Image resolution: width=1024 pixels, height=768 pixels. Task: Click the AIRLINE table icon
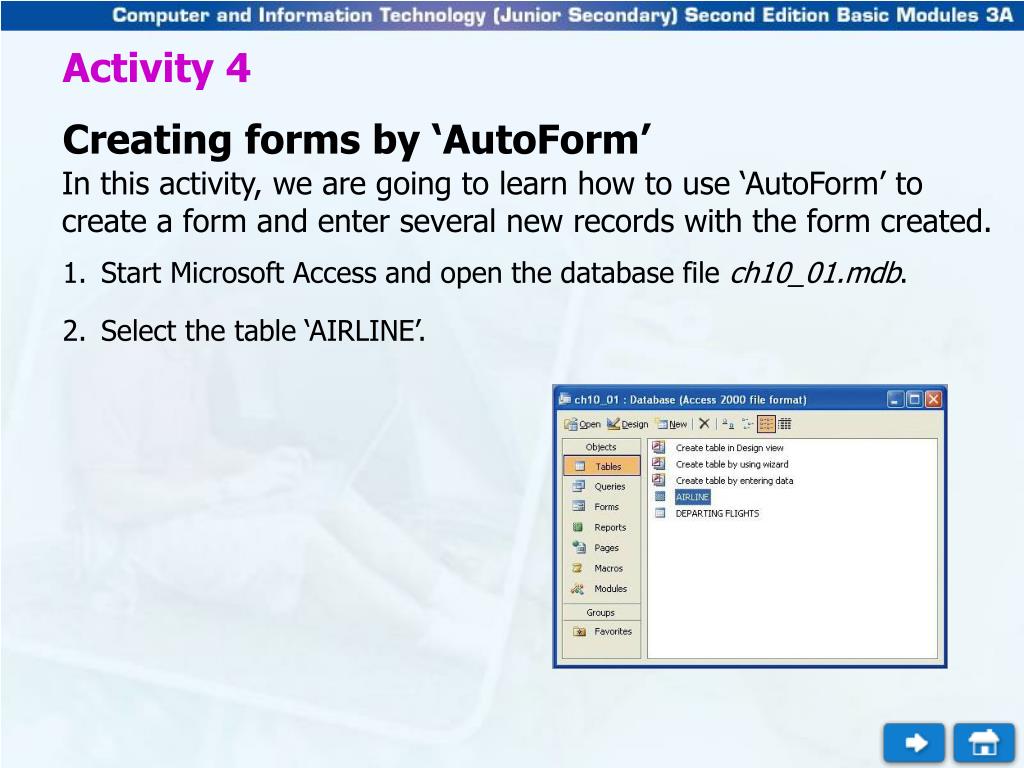tap(660, 497)
